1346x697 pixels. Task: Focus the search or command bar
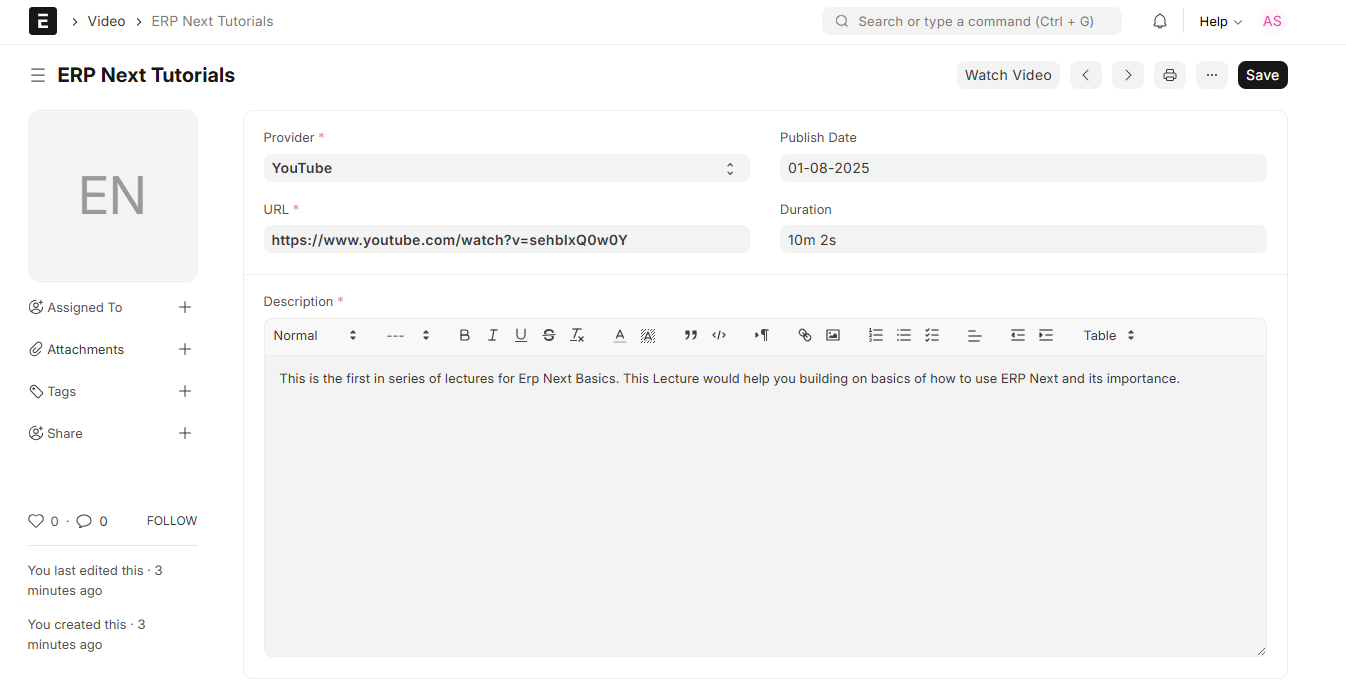click(972, 21)
